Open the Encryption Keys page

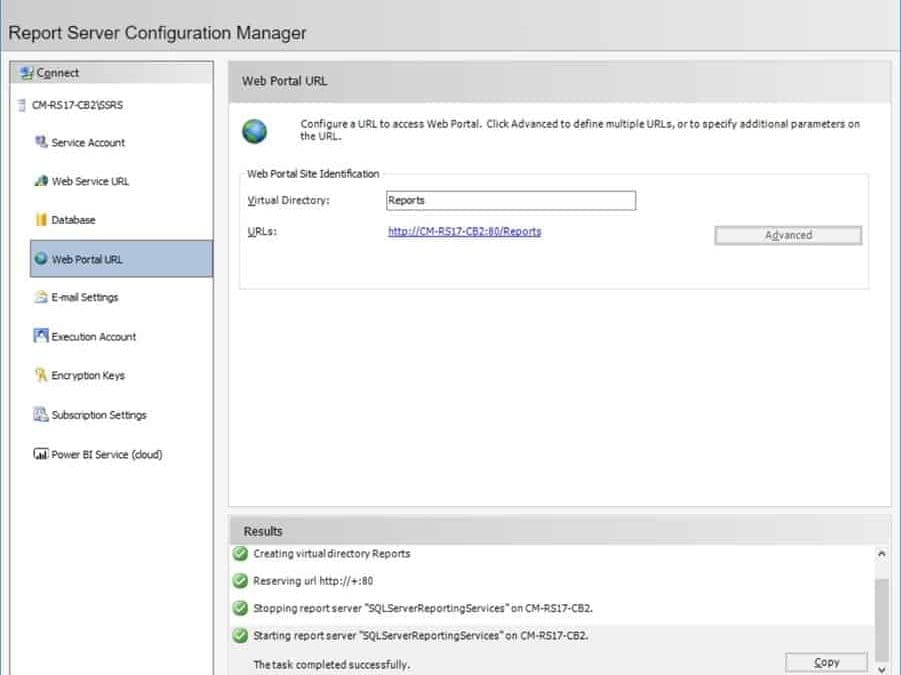click(88, 376)
